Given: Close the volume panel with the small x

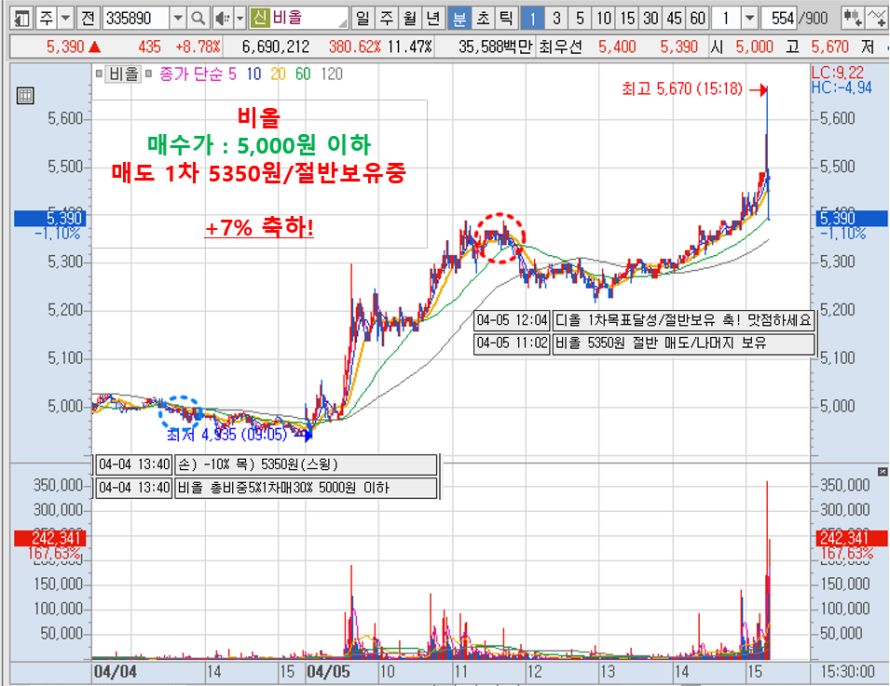Looking at the screenshot, I should tap(880, 470).
